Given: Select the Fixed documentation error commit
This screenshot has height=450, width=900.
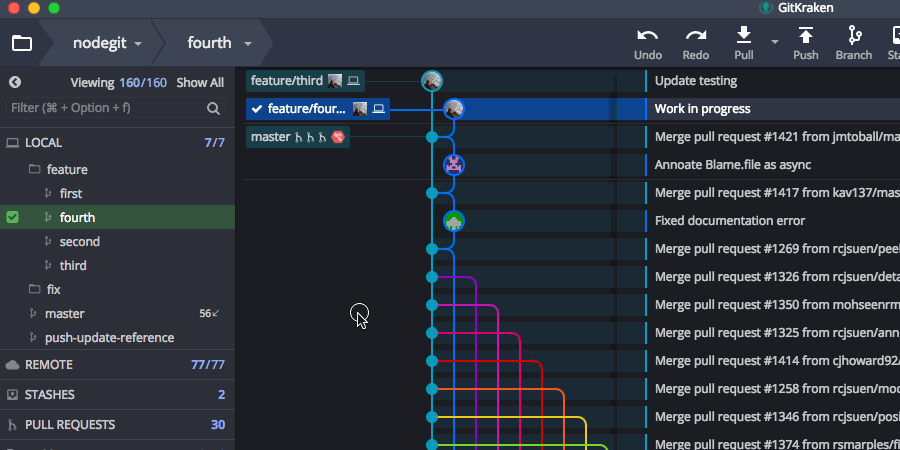Looking at the screenshot, I should [x=730, y=221].
